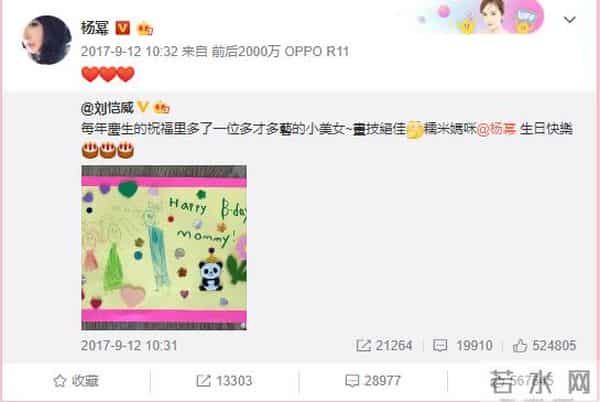Like the original post with 524805 likes
Screen dimensions: 600x402
tap(544, 345)
